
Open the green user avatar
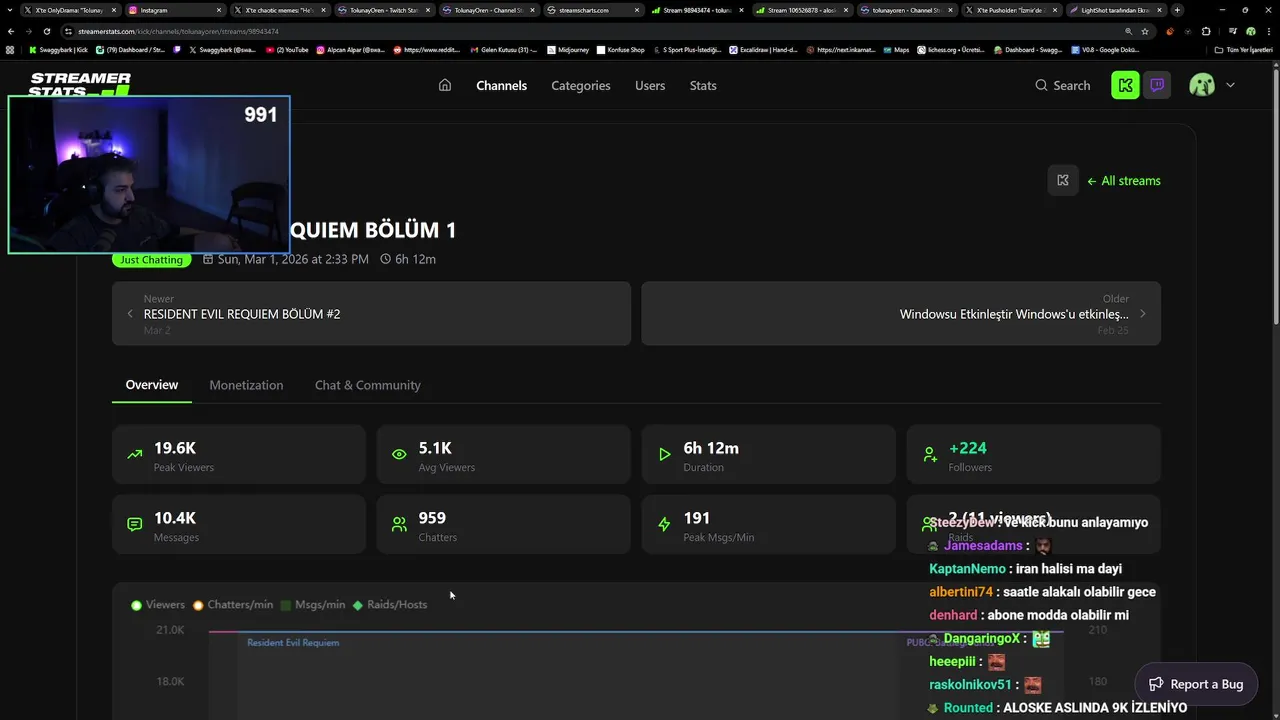(x=1202, y=85)
